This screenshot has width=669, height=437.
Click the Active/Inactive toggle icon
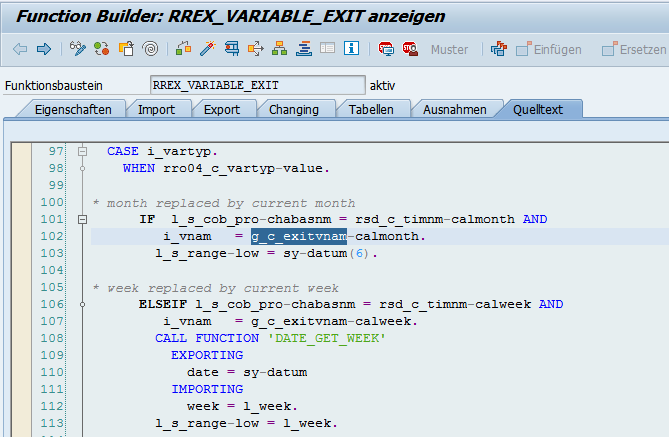click(102, 49)
